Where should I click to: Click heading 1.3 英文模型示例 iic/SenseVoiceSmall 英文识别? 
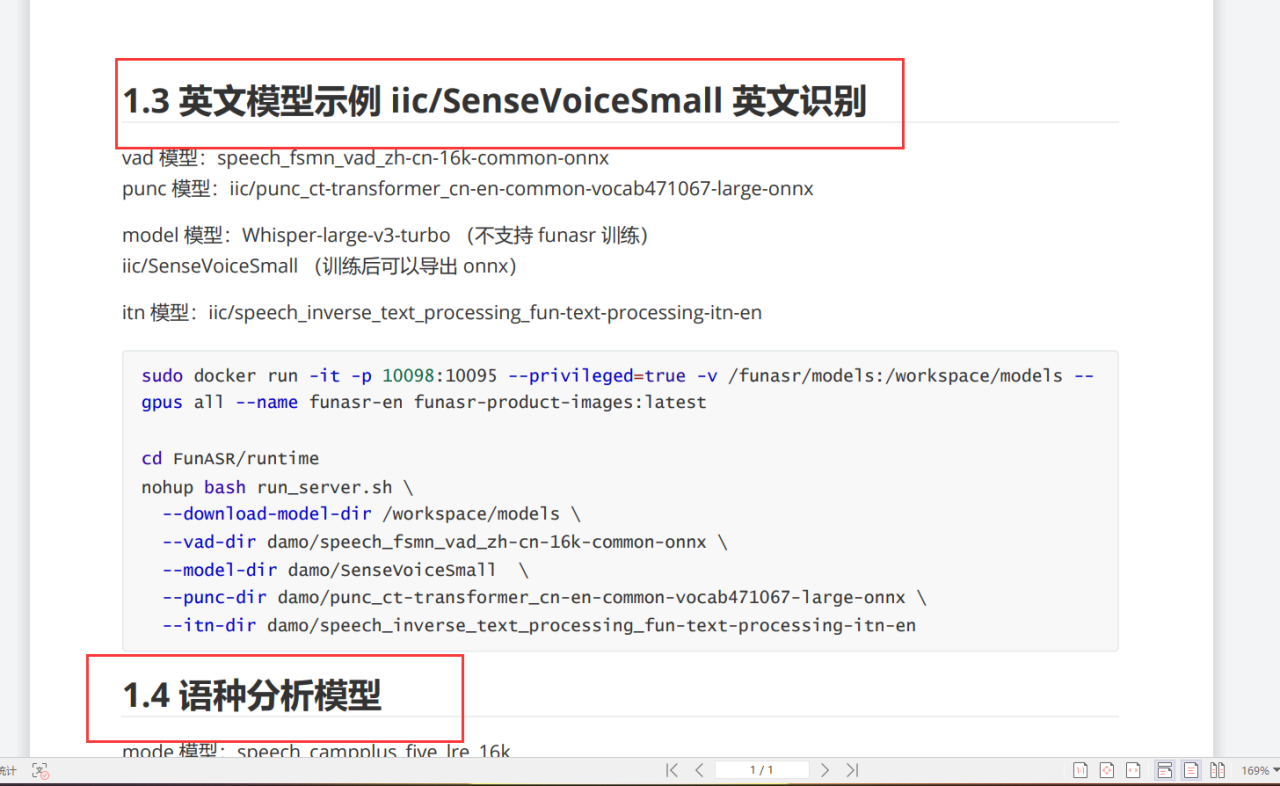(x=494, y=101)
